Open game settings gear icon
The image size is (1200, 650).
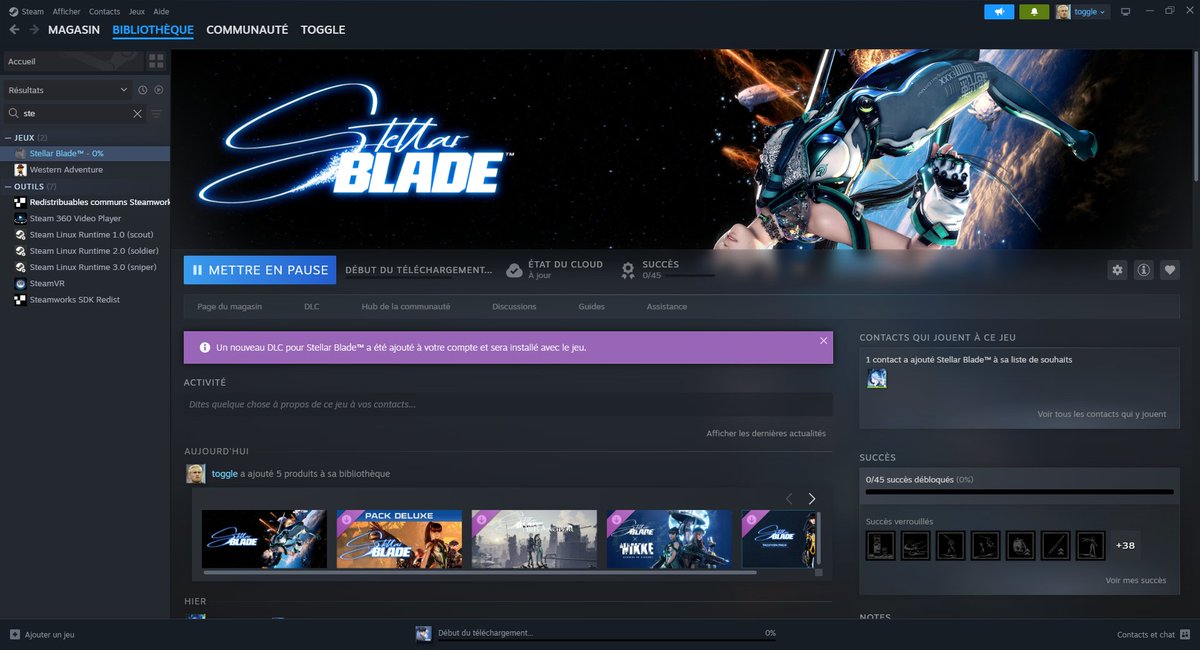[1118, 270]
